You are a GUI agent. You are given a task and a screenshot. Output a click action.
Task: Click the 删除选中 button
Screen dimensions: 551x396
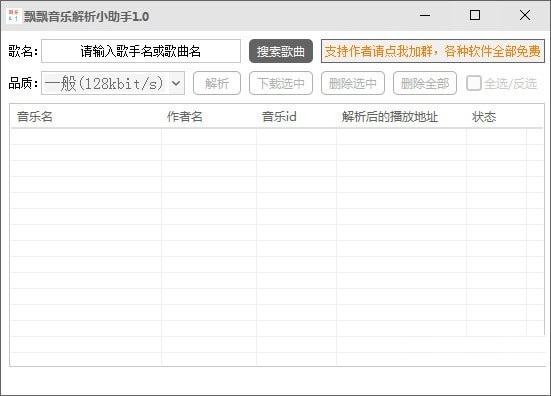pyautogui.click(x=353, y=83)
